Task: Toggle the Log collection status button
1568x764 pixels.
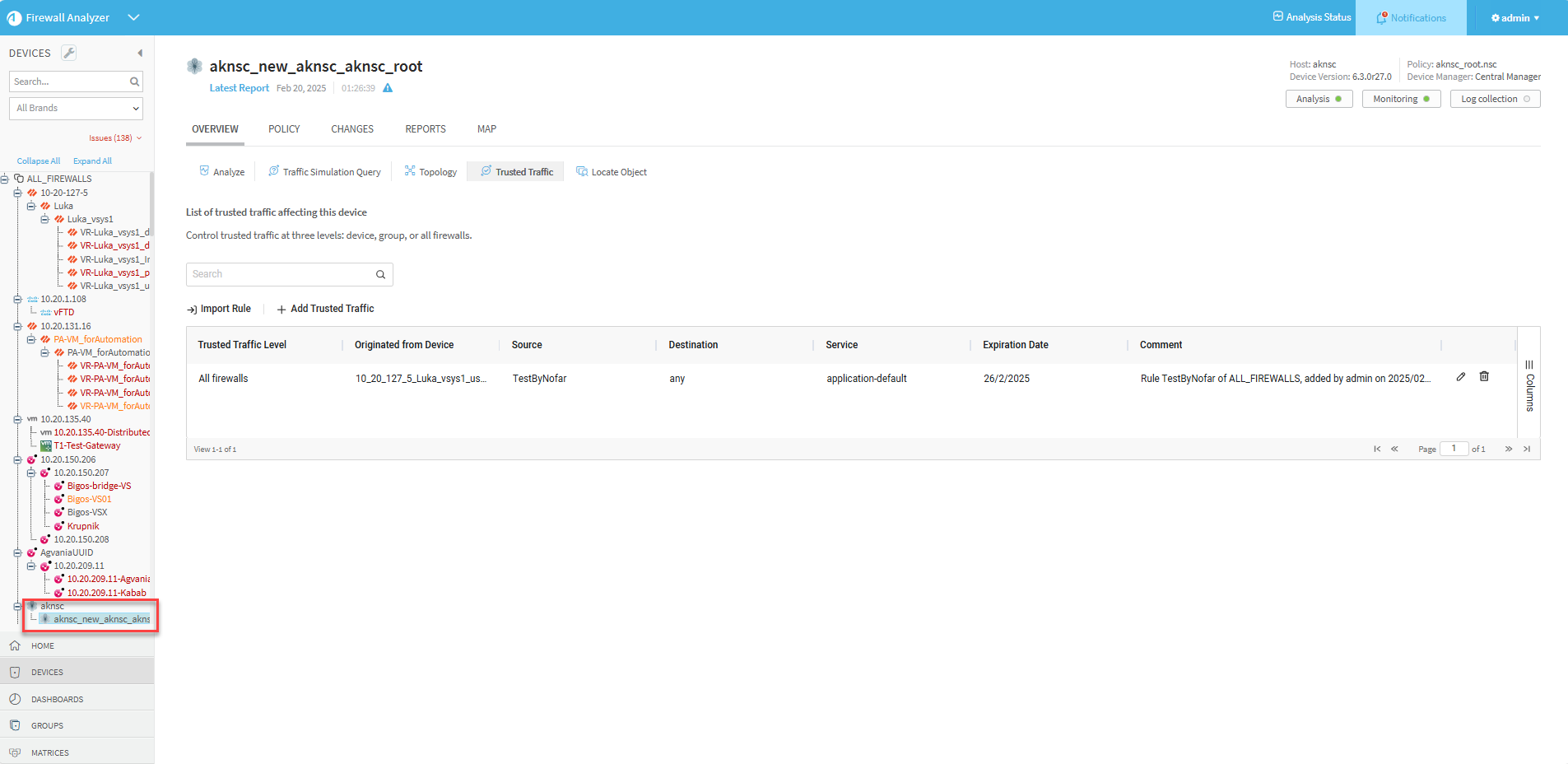Action: (x=1495, y=99)
